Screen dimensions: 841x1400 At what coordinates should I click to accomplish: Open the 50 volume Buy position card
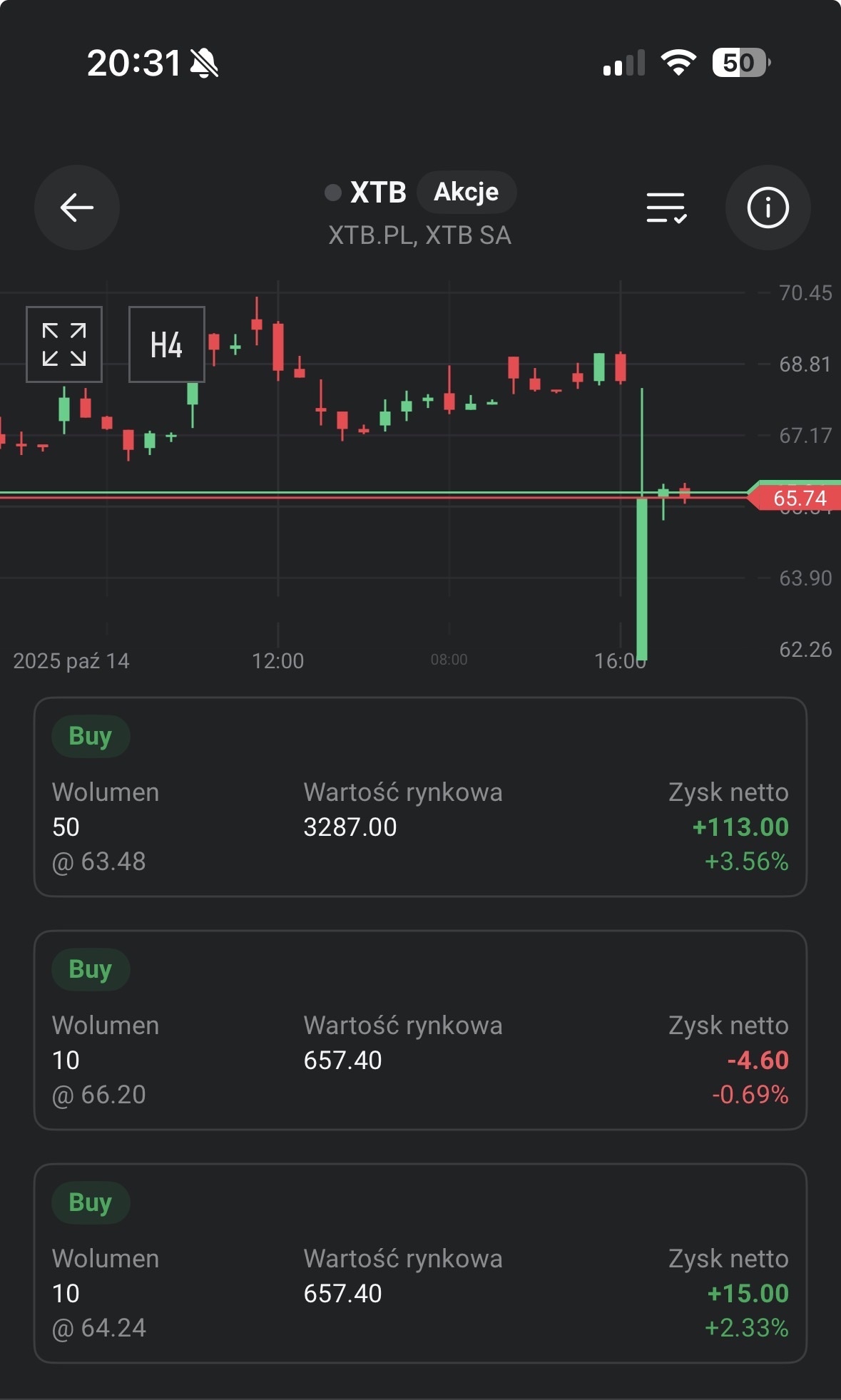420,797
